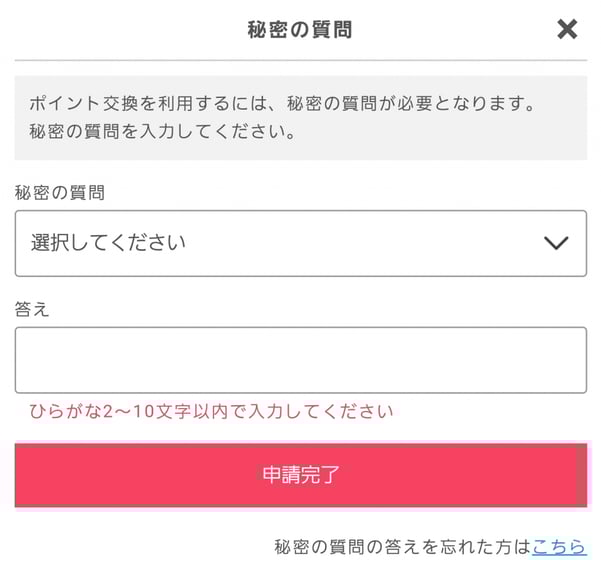Click the 答え field label
This screenshot has width=601, height=584.
click(32, 309)
